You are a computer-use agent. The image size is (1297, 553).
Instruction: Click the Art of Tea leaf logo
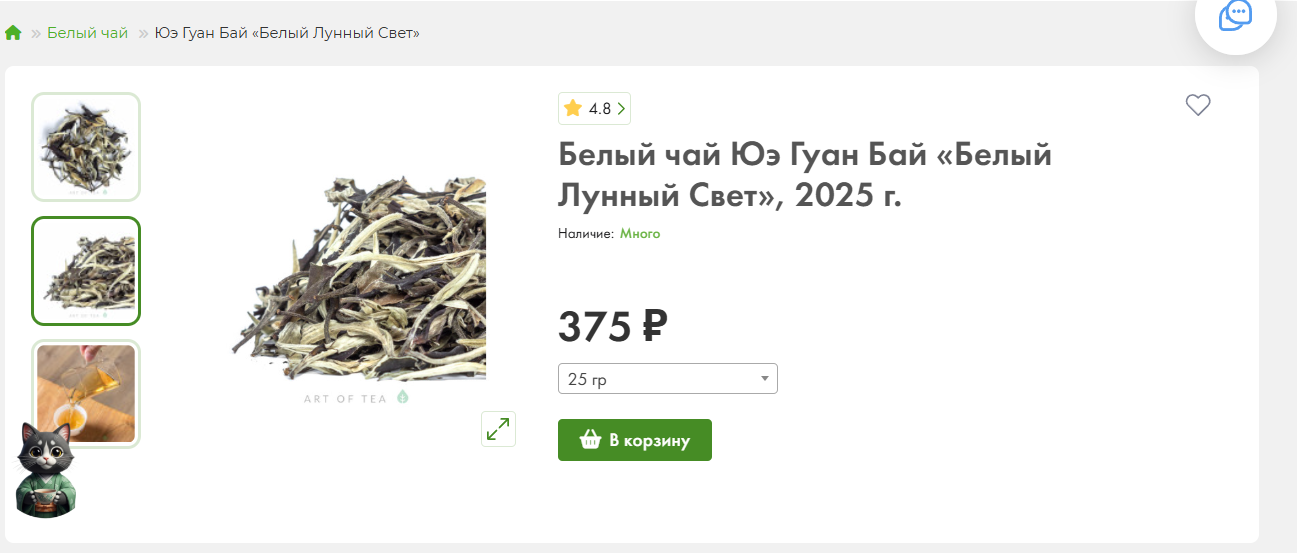pyautogui.click(x=403, y=397)
